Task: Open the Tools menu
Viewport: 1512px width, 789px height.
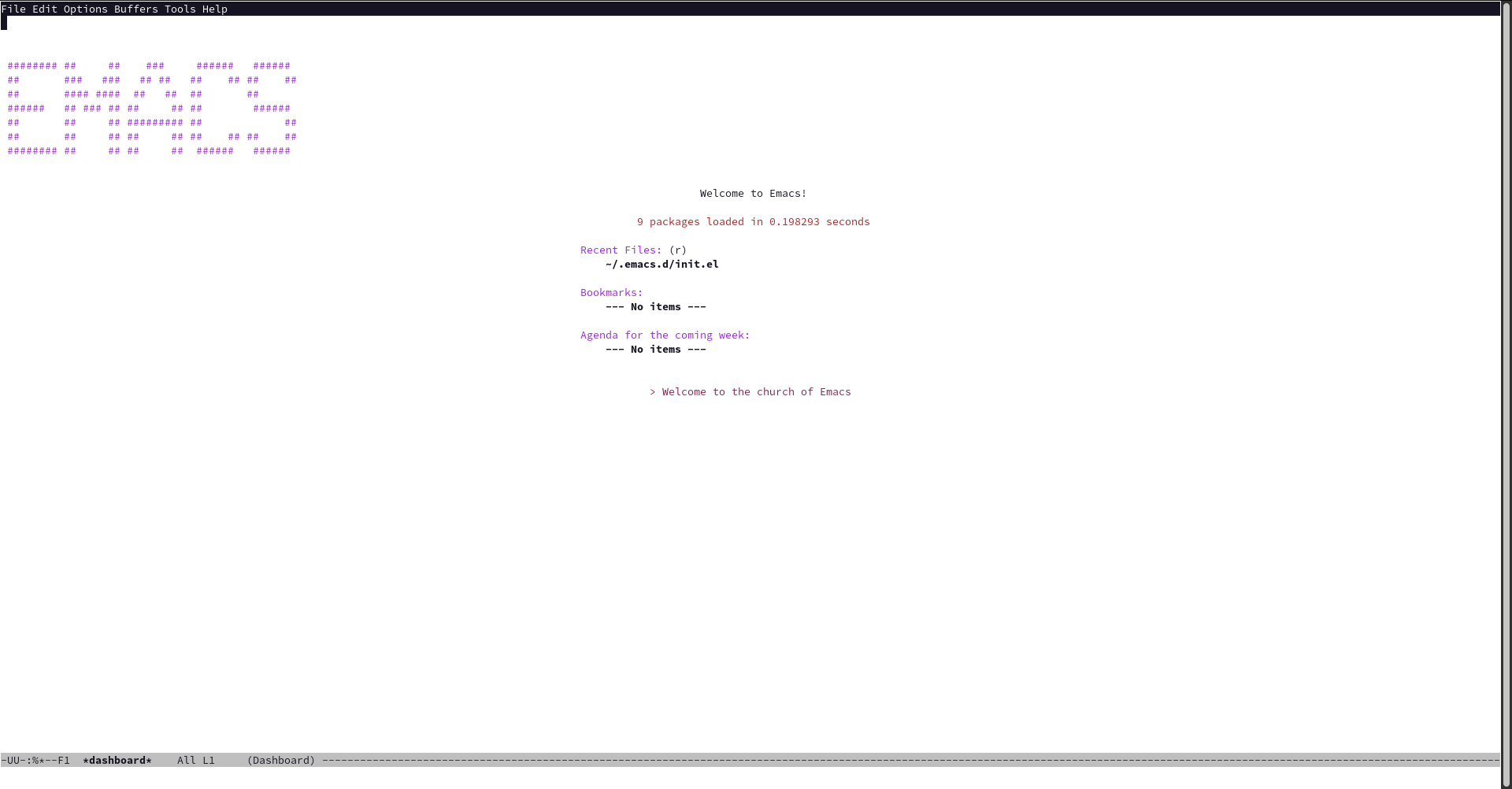Action: click(180, 9)
